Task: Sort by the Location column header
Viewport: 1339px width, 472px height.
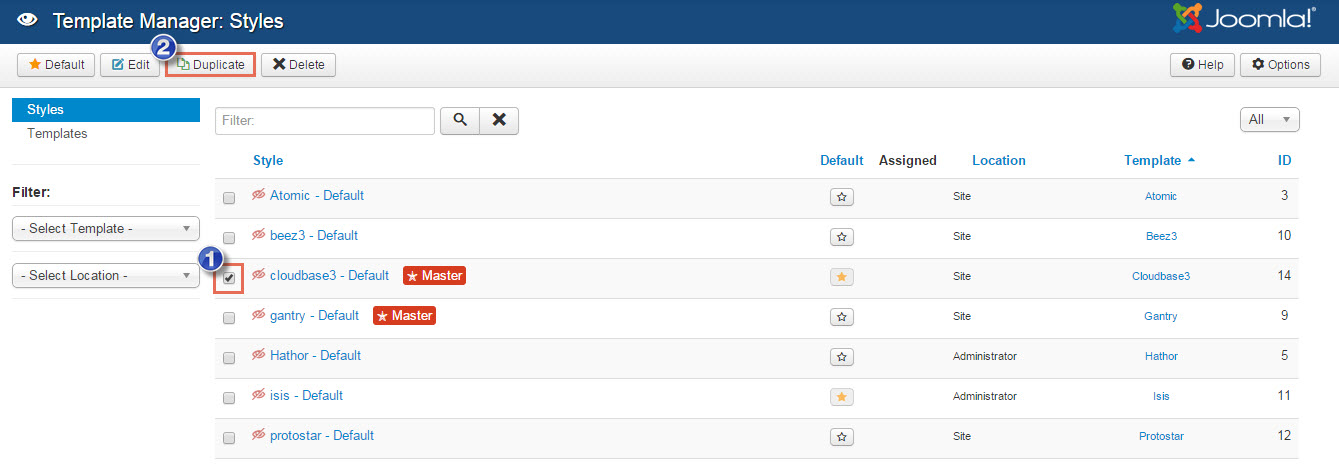Action: pyautogui.click(x=999, y=160)
